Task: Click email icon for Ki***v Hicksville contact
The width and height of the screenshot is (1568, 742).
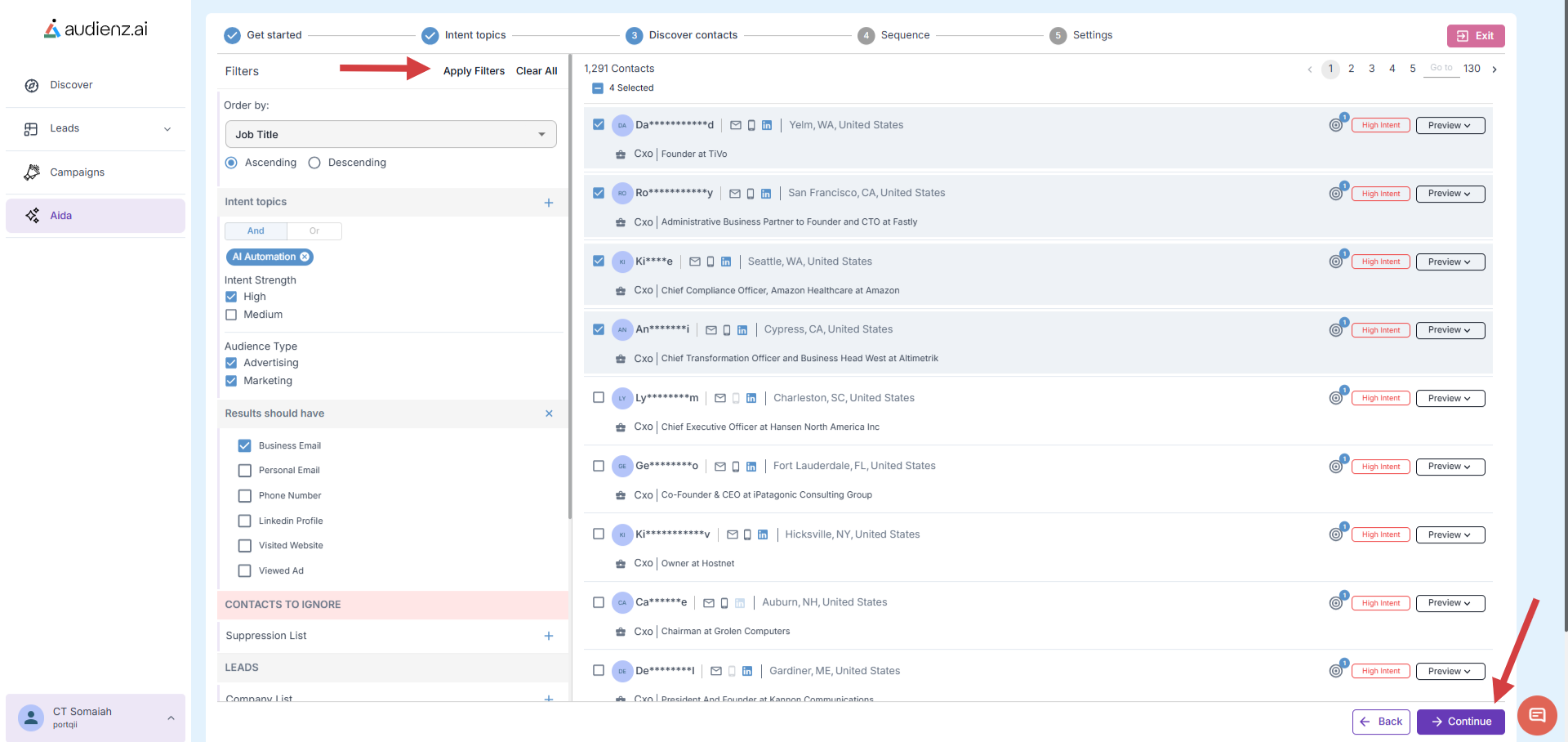Action: pos(733,535)
